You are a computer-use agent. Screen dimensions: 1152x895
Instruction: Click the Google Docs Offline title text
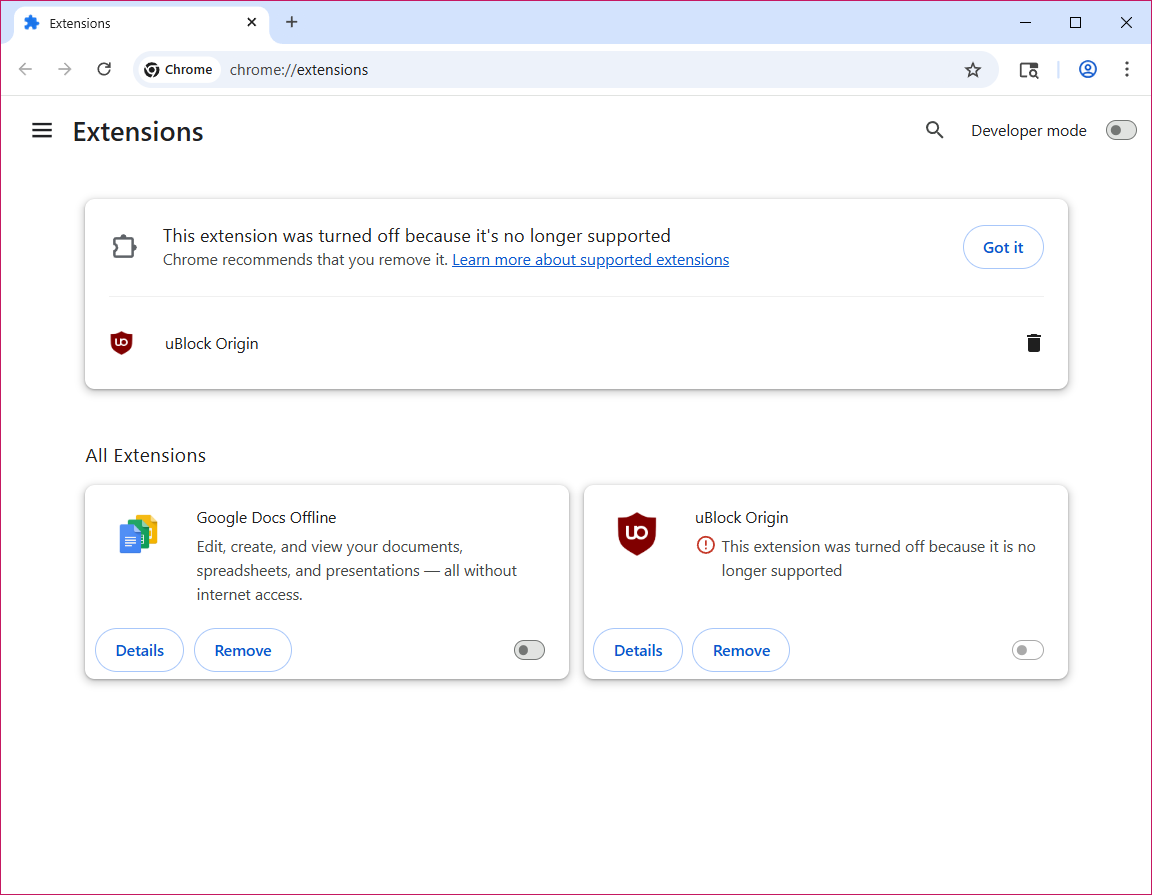pos(266,517)
